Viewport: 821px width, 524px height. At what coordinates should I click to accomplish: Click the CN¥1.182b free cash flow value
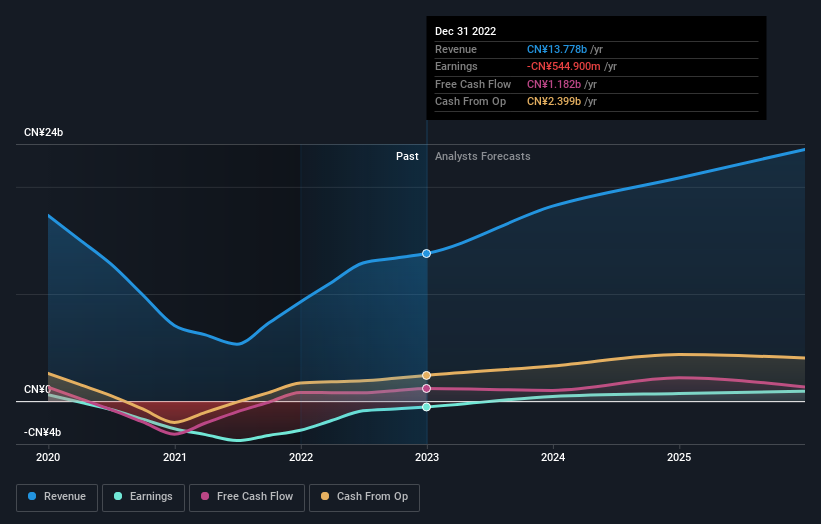click(x=554, y=84)
